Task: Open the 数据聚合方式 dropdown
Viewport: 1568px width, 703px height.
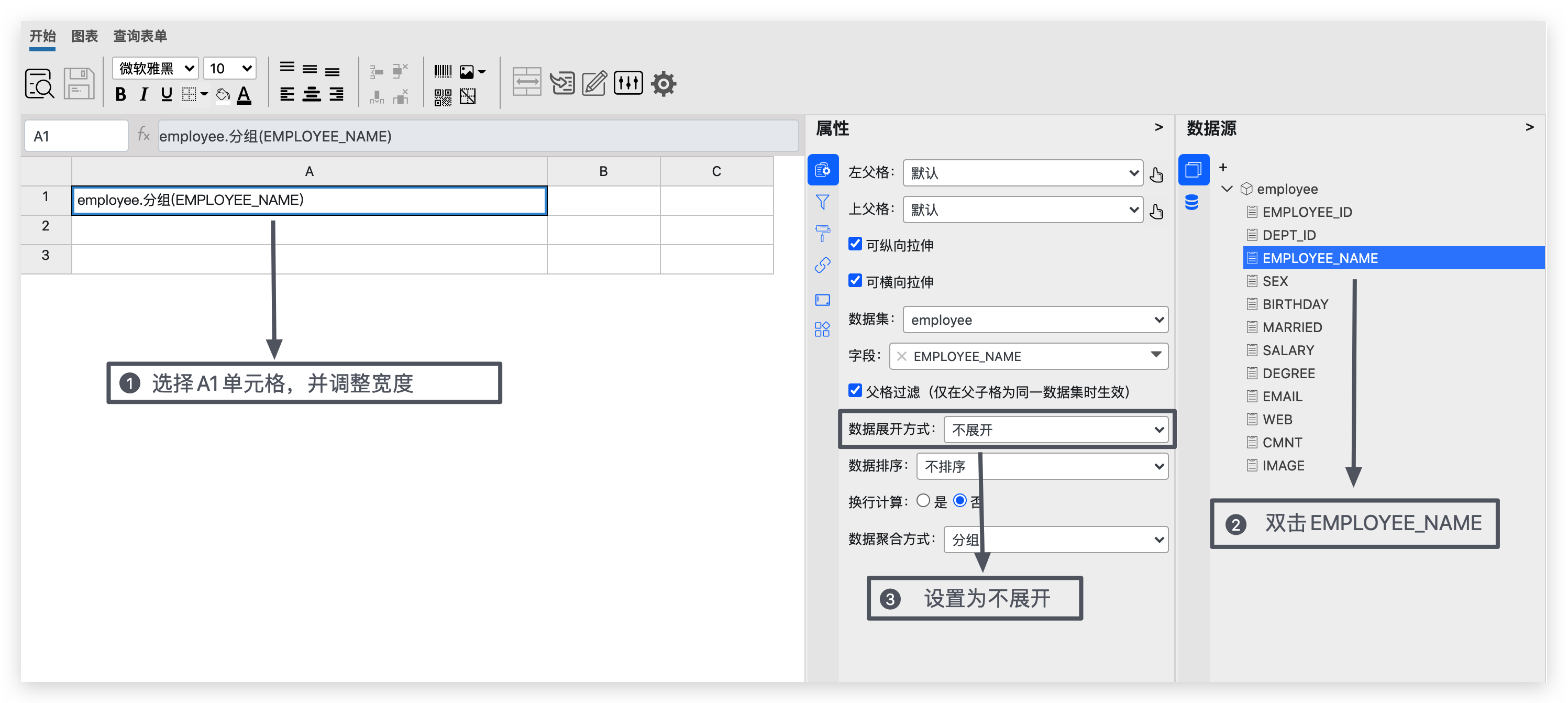Action: coord(1055,539)
